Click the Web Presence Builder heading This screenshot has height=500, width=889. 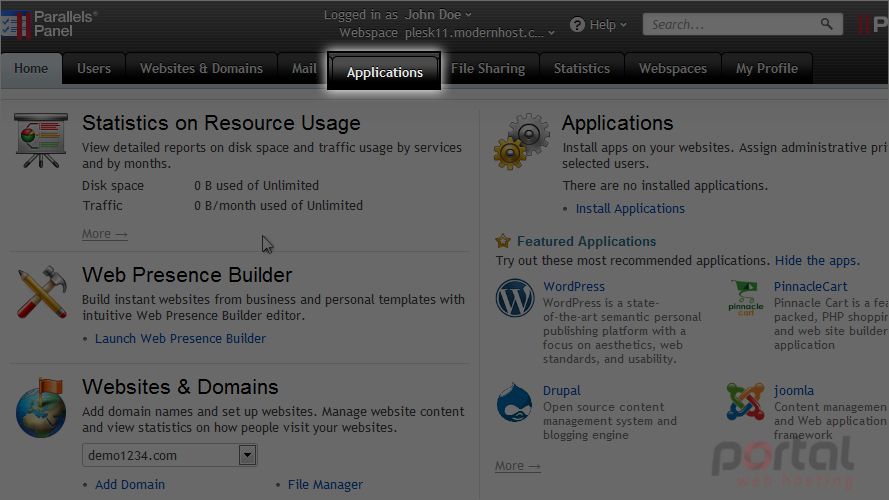coord(187,275)
